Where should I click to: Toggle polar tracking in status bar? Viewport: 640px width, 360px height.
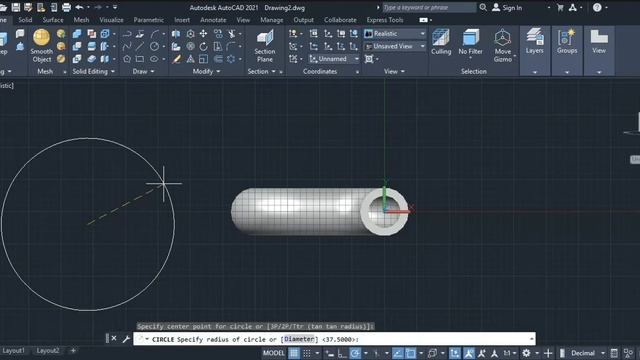pos(355,353)
